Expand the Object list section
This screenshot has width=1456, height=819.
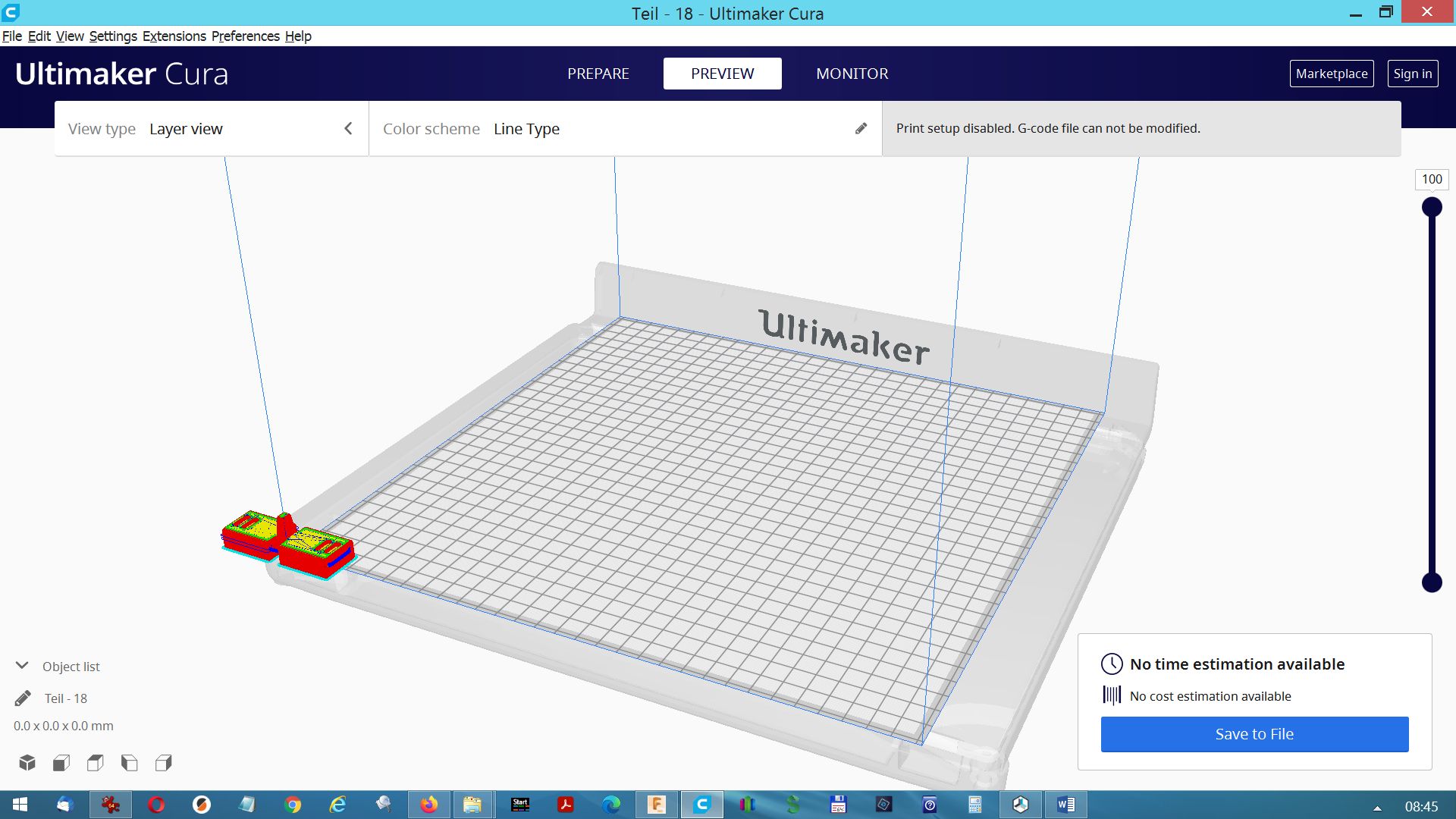tap(21, 665)
